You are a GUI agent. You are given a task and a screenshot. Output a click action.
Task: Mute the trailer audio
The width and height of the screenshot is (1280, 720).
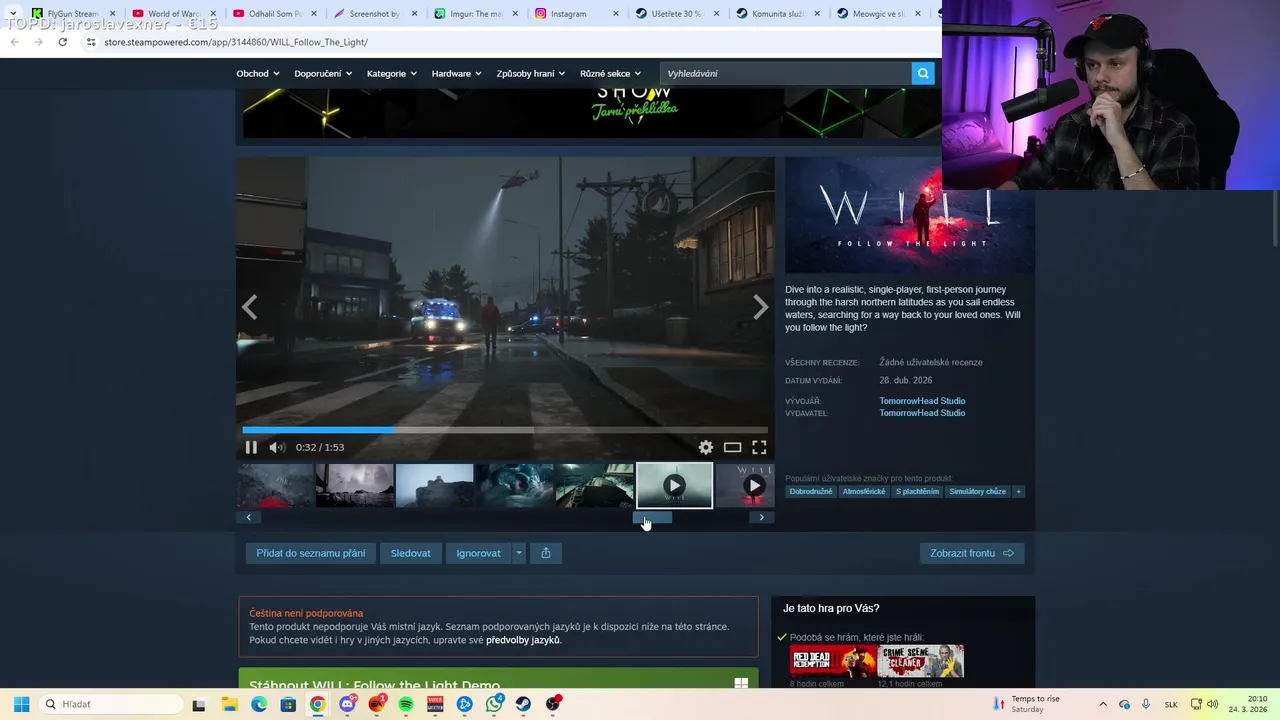[x=277, y=447]
